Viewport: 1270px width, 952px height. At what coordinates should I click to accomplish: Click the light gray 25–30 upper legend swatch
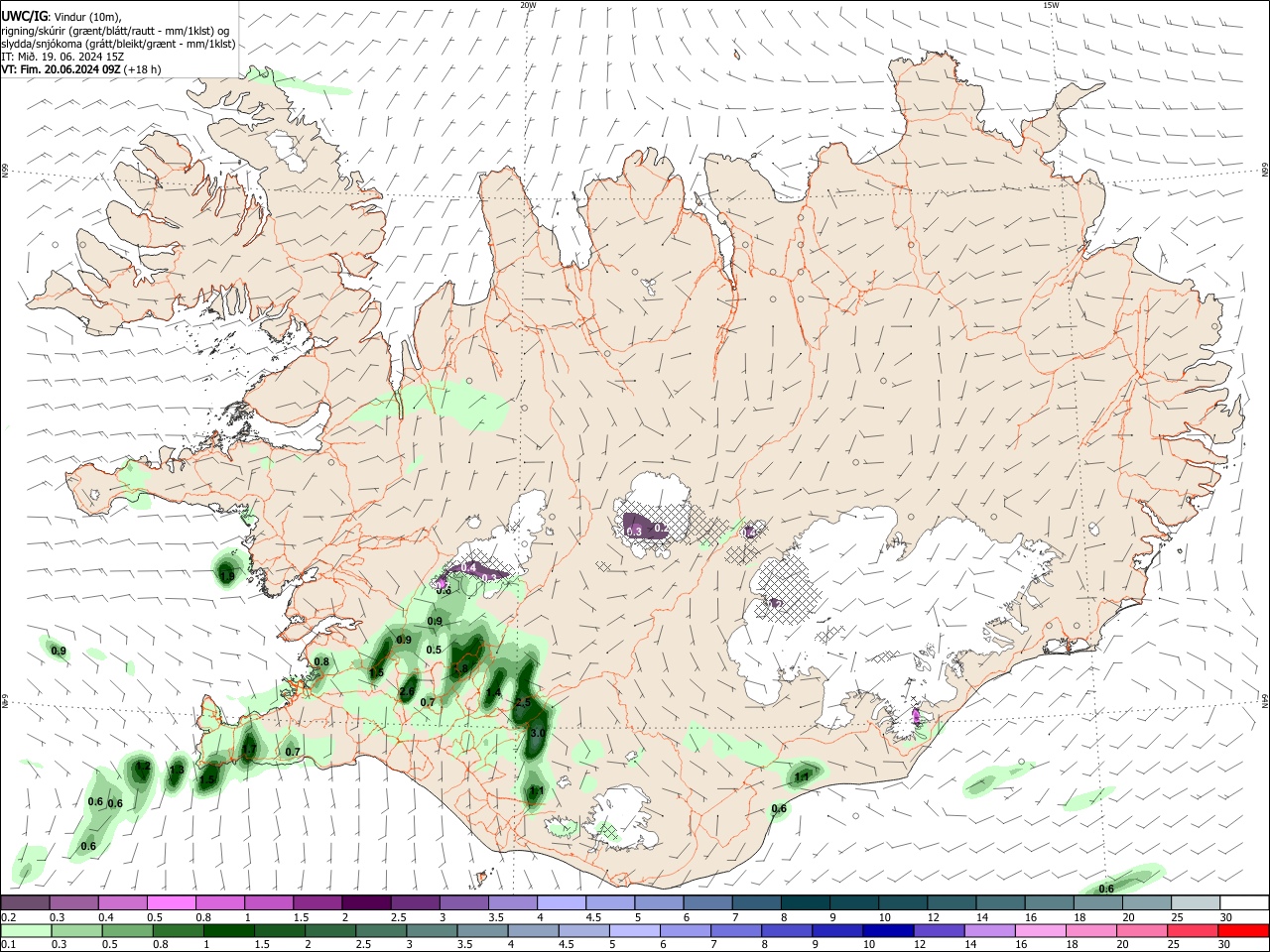point(1195,903)
